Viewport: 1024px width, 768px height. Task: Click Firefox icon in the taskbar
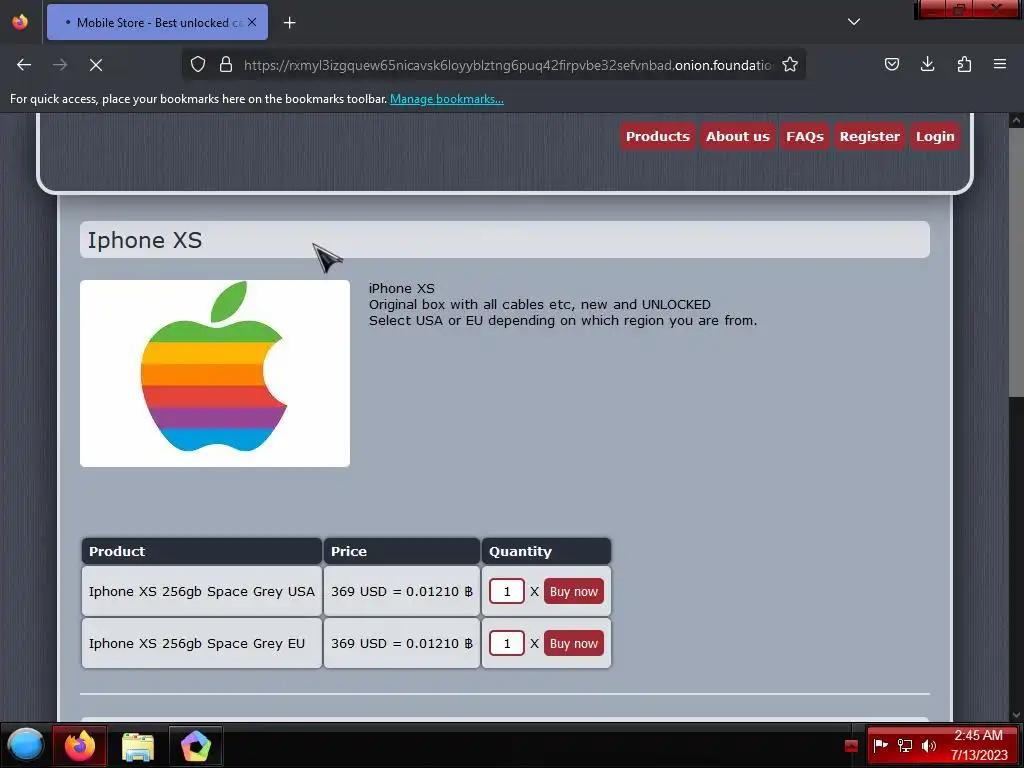tap(80, 745)
